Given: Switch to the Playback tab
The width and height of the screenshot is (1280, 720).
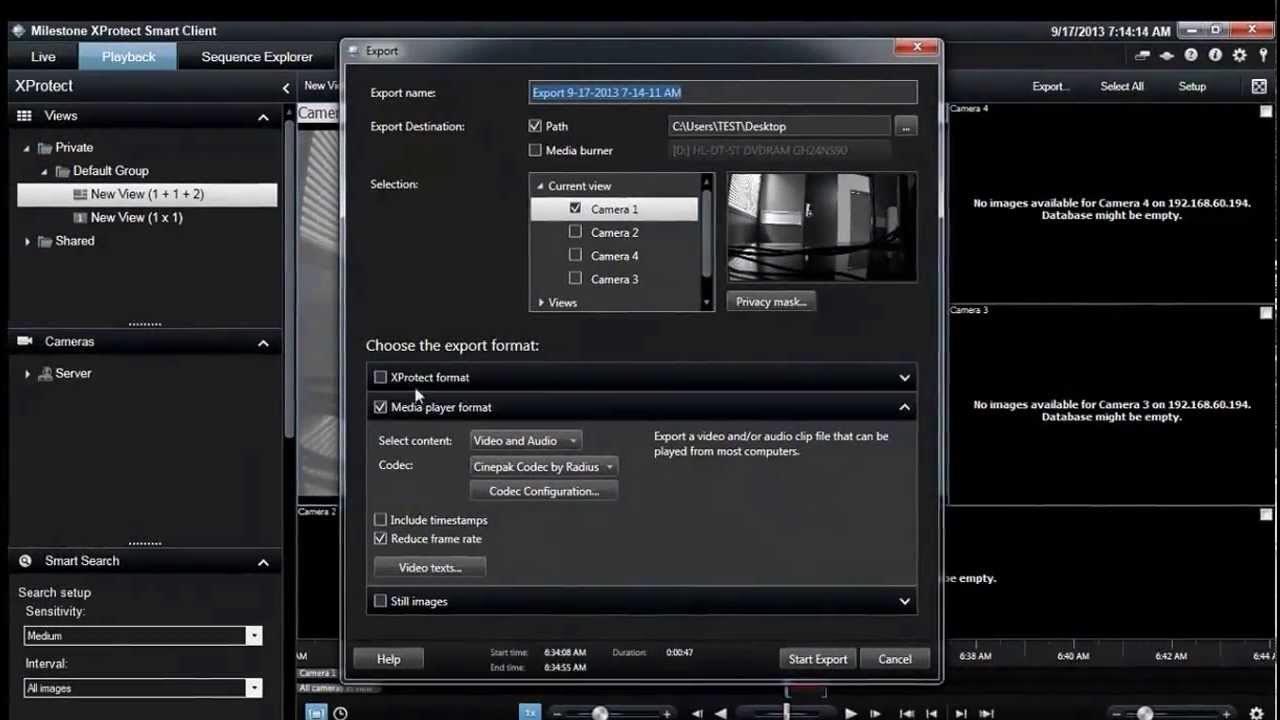Looking at the screenshot, I should click(x=129, y=57).
